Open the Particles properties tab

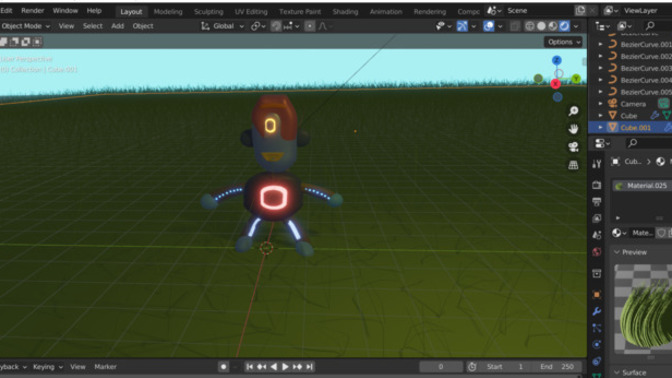[597, 328]
